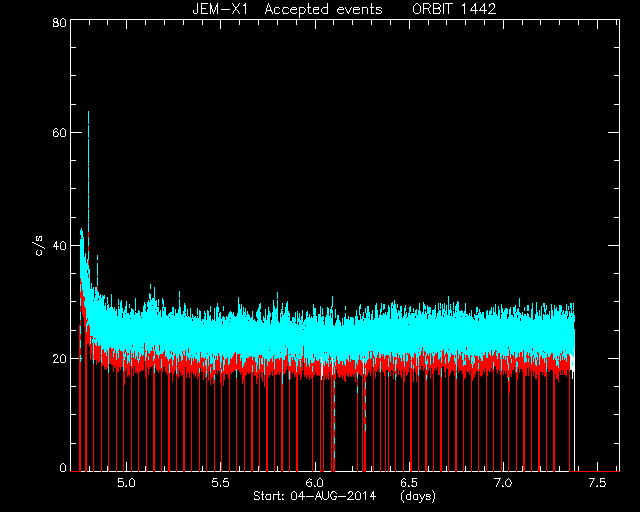Click the x-axis tick label 6.0
640x512 pixels.
click(315, 483)
